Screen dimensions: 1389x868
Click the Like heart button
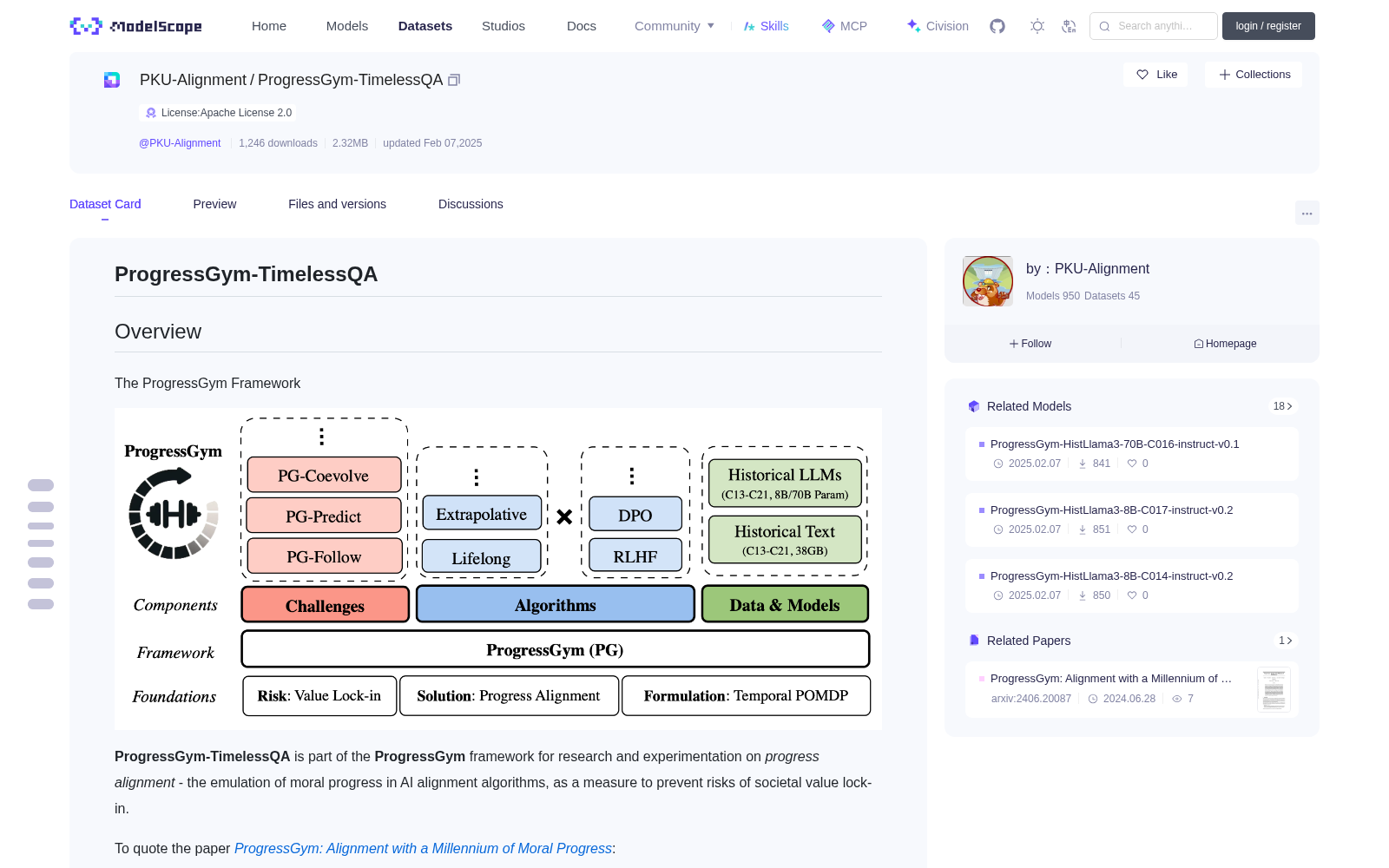(1156, 75)
